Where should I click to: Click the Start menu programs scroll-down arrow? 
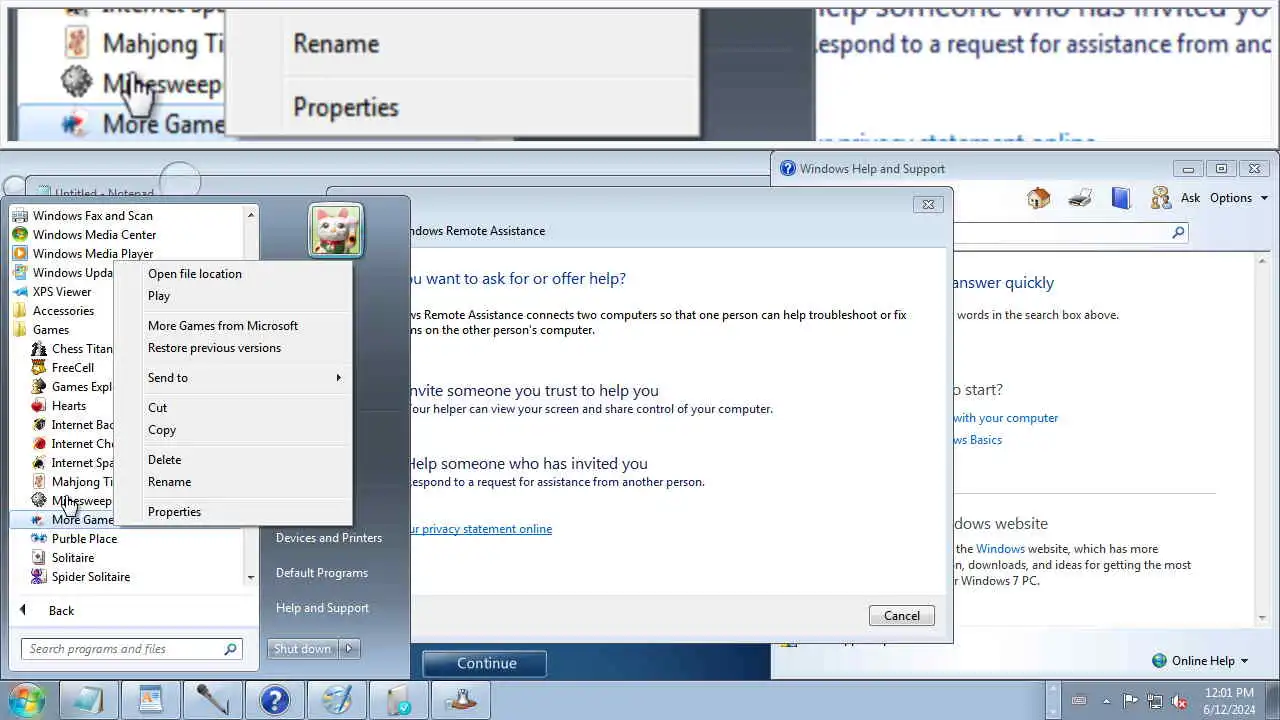[251, 577]
